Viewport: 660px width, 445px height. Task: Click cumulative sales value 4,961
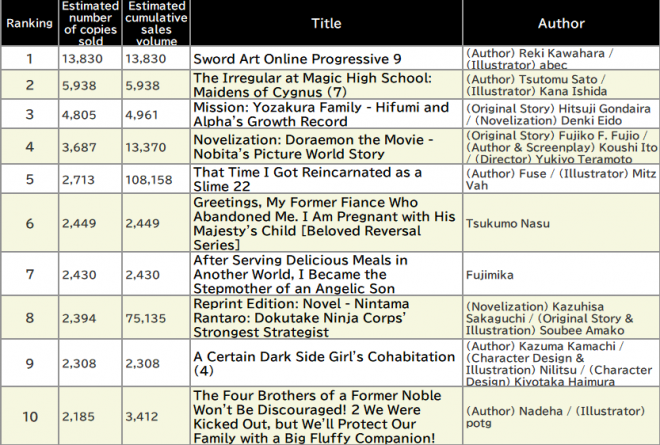pyautogui.click(x=141, y=115)
